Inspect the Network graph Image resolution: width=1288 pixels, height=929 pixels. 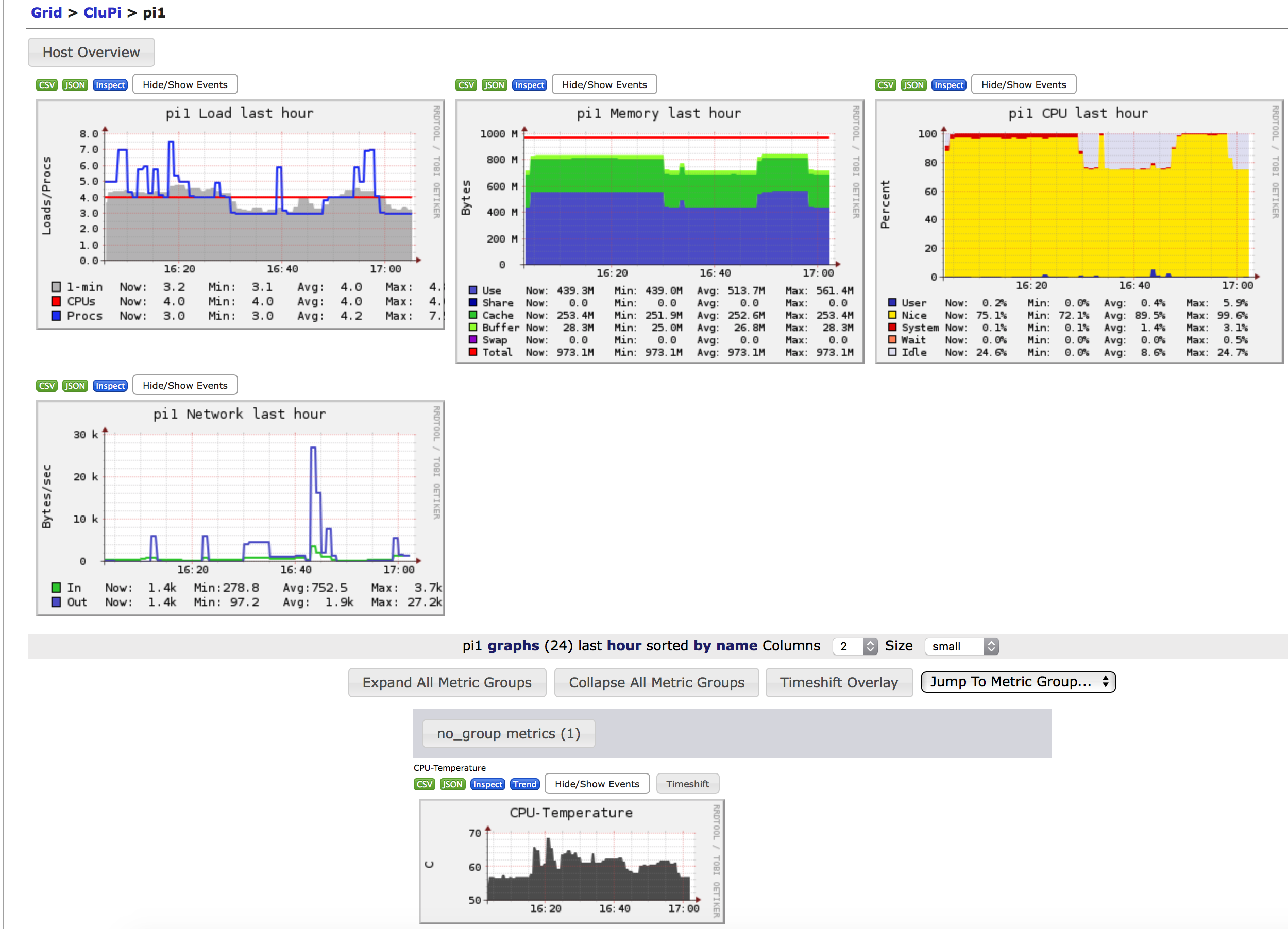[x=110, y=385]
